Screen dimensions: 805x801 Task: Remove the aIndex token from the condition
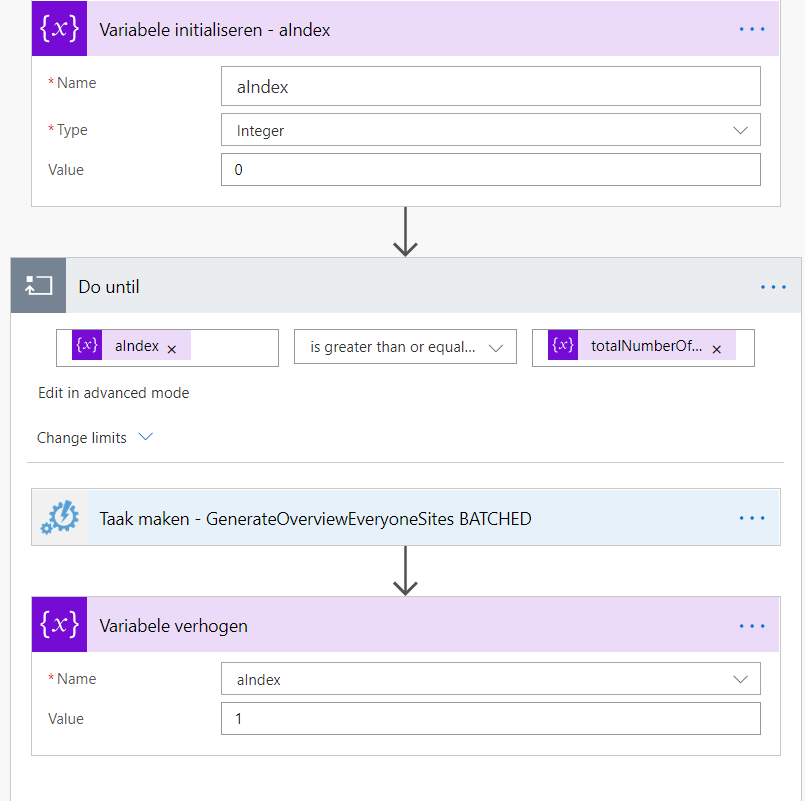tap(172, 349)
